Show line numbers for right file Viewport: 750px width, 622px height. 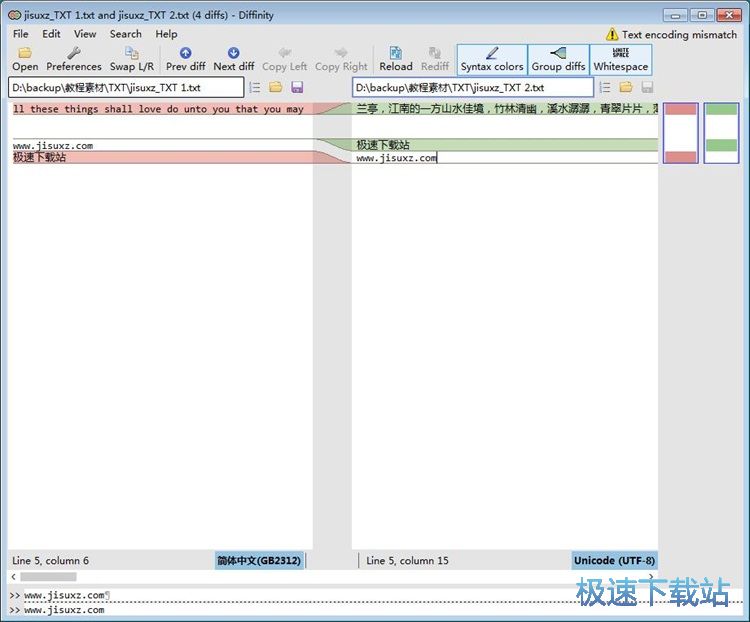[605, 87]
